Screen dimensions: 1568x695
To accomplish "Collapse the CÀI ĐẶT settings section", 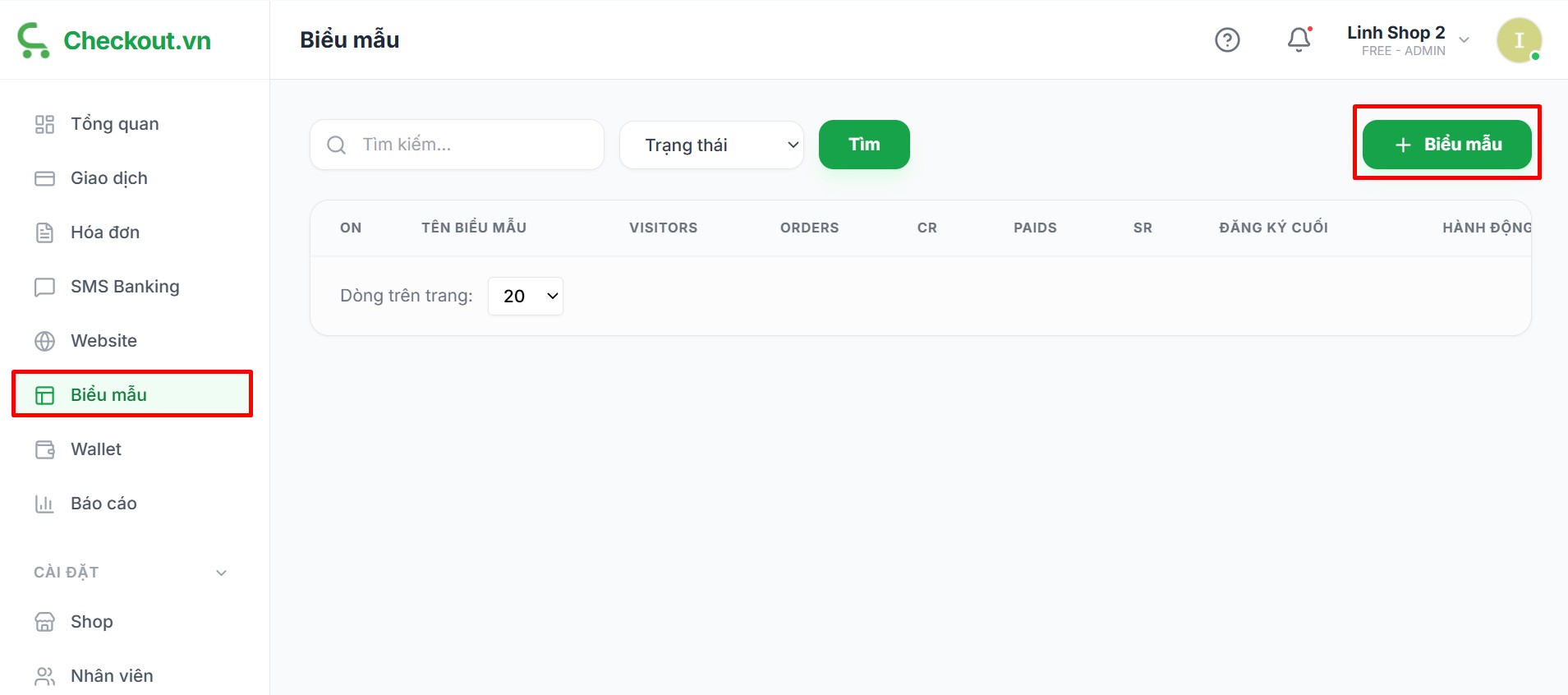I will tap(221, 573).
